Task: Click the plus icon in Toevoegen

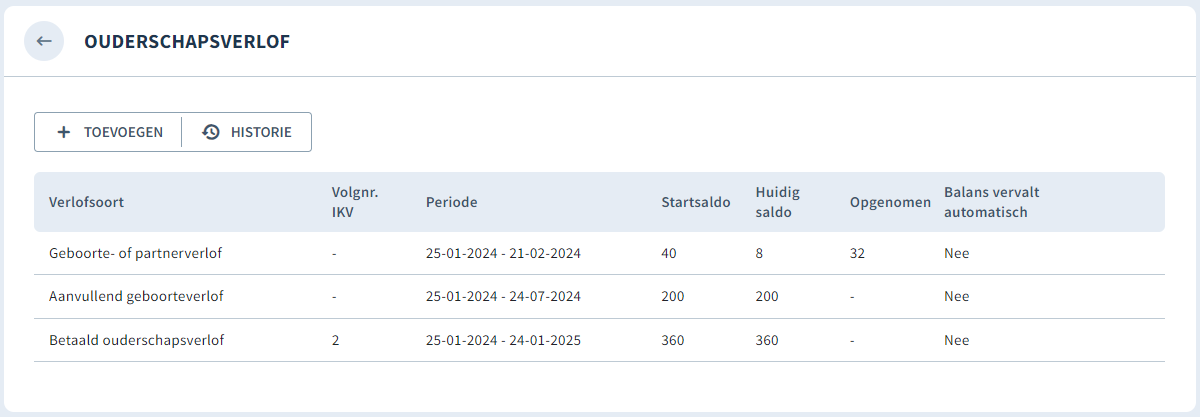Action: click(x=64, y=132)
